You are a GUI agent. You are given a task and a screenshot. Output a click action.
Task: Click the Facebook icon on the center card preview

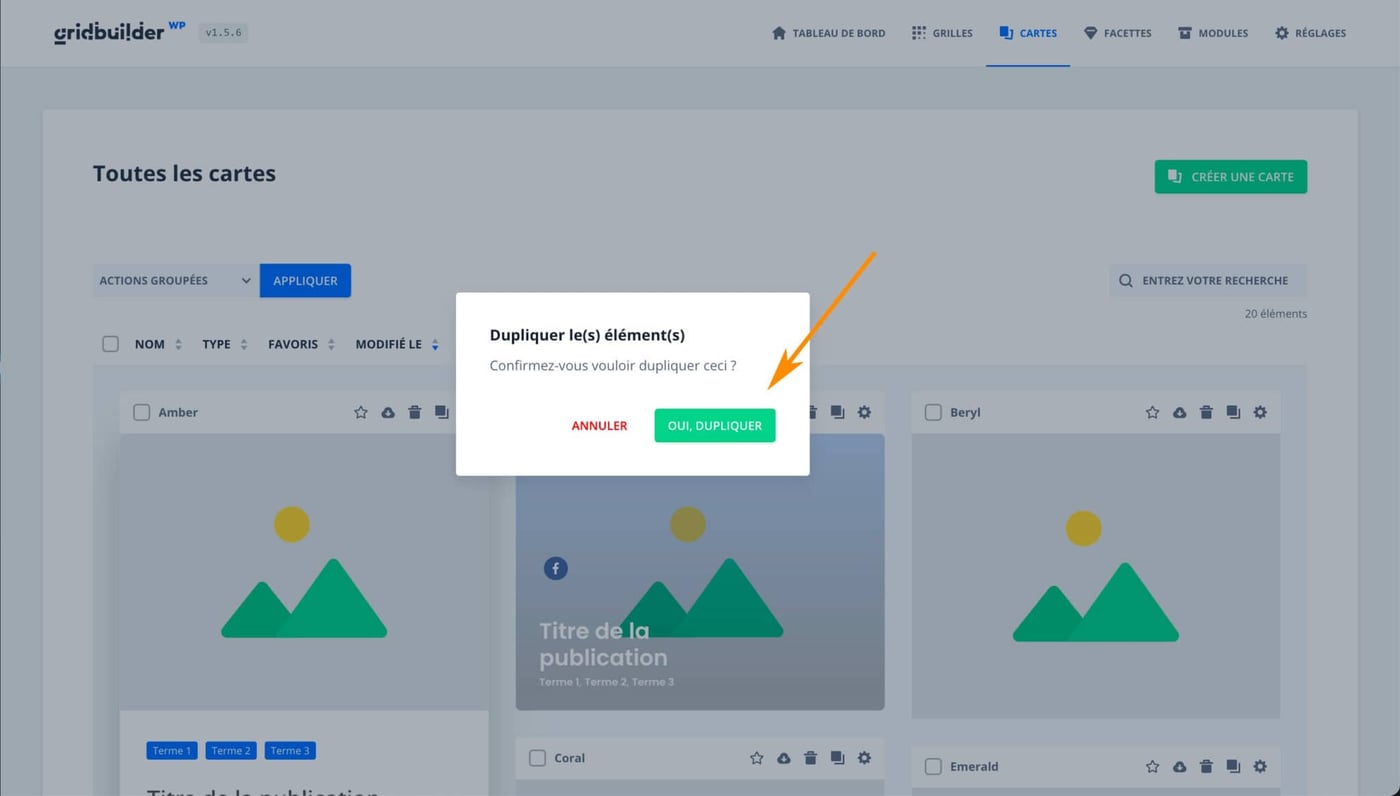pyautogui.click(x=555, y=567)
